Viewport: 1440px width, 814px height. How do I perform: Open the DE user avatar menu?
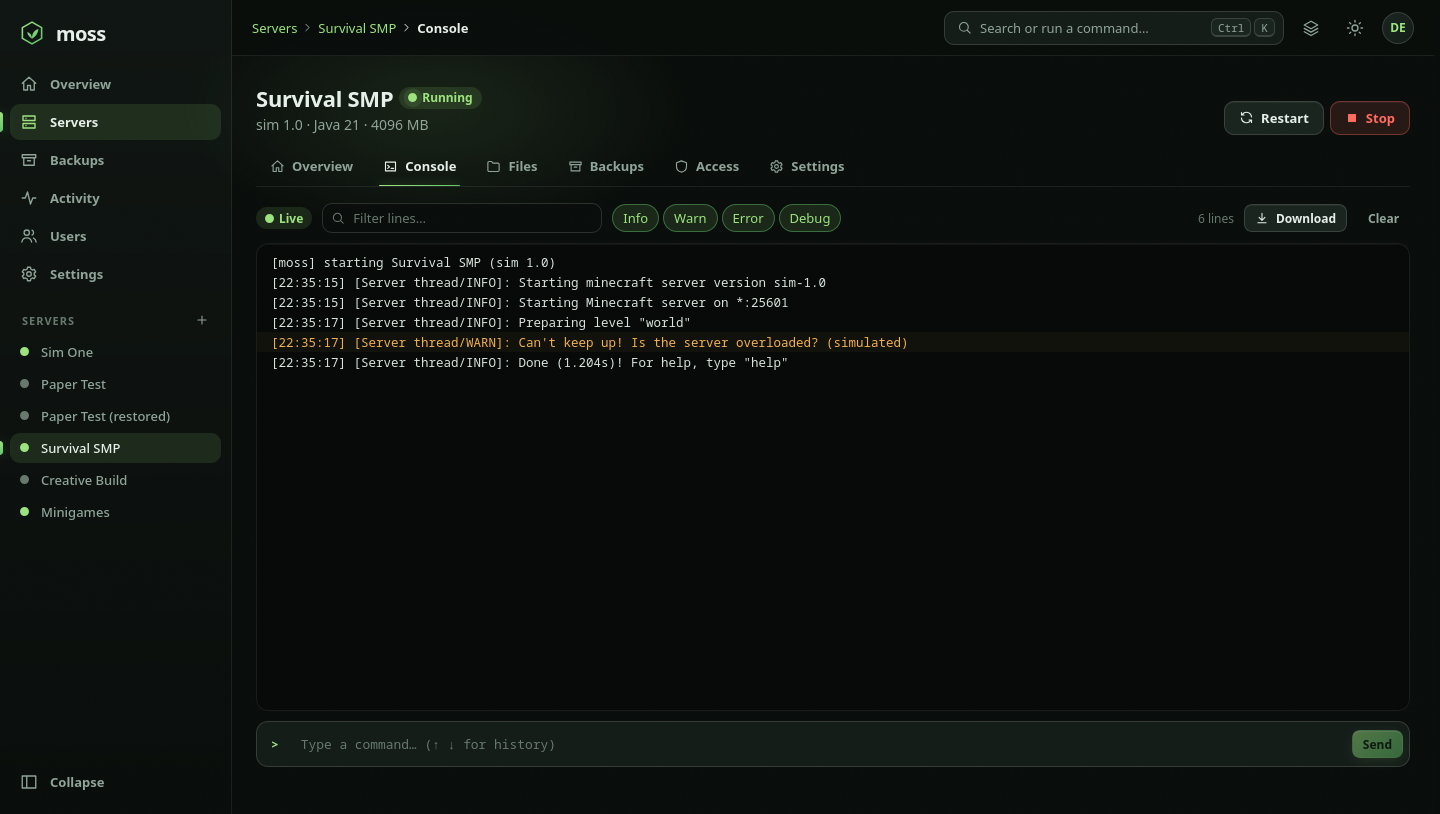[x=1398, y=28]
